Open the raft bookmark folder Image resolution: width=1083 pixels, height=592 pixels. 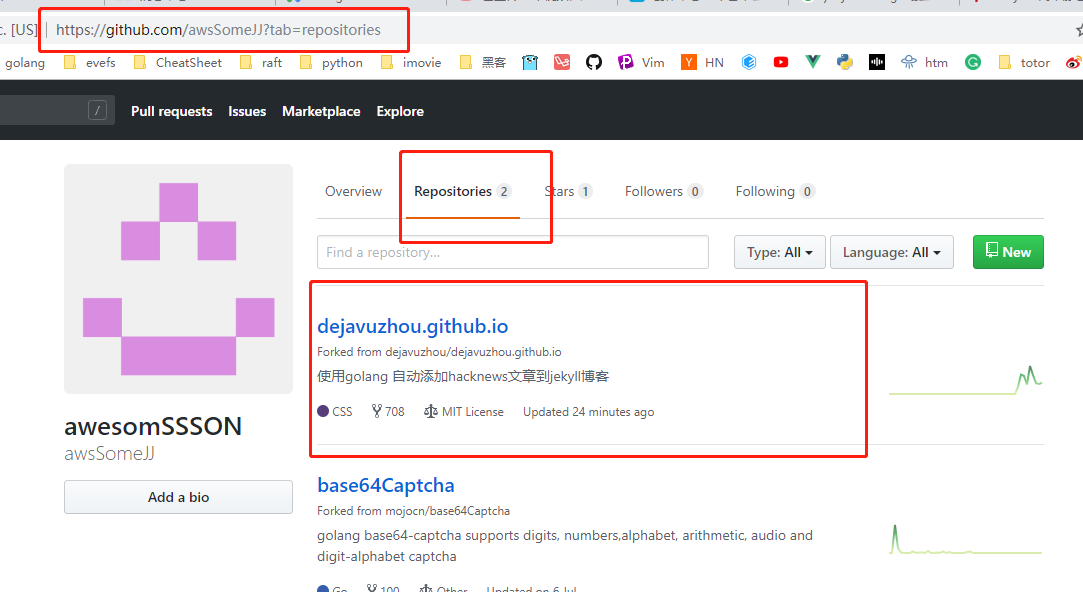coord(260,63)
